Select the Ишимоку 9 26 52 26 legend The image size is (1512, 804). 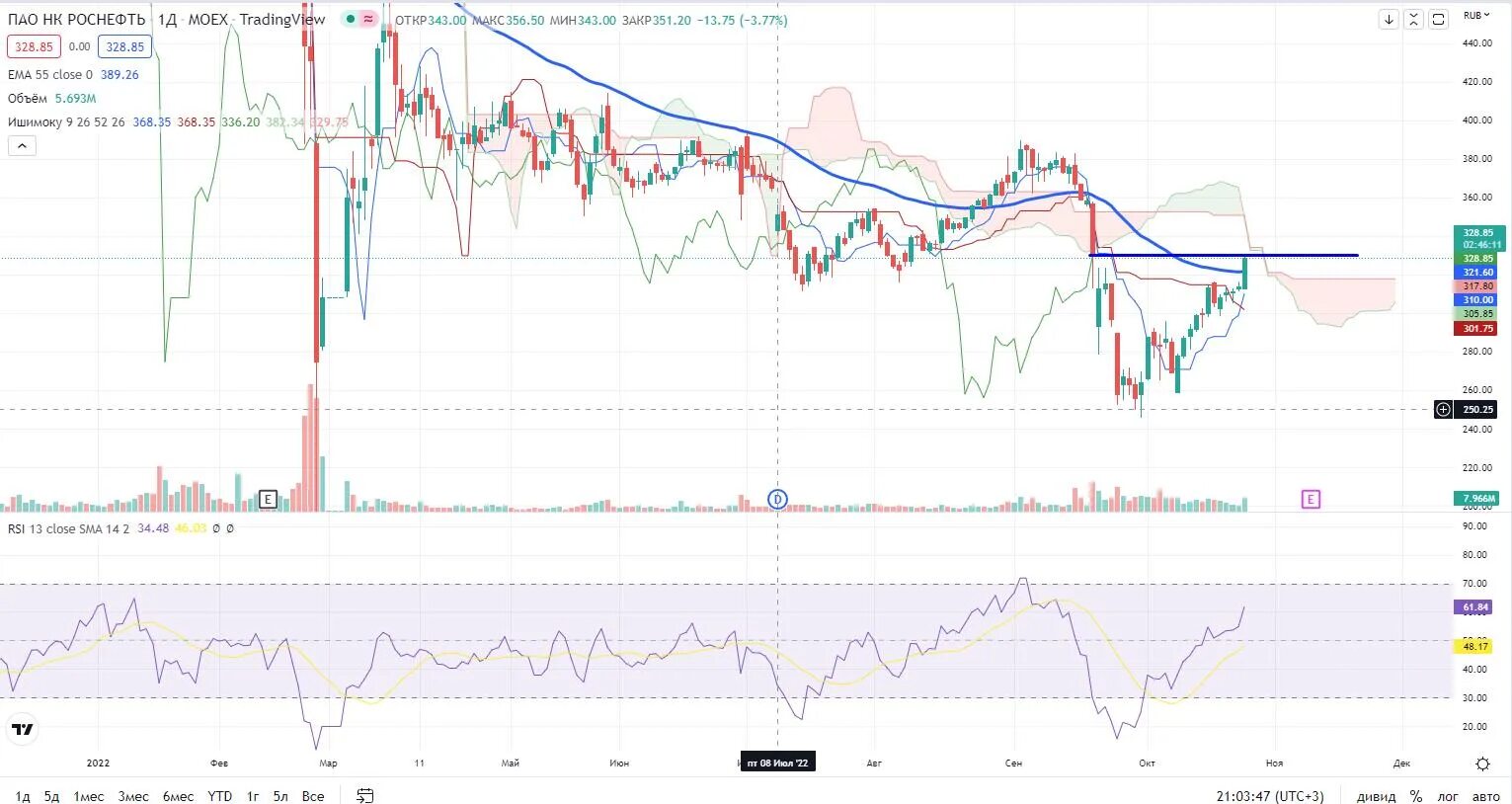(66, 122)
